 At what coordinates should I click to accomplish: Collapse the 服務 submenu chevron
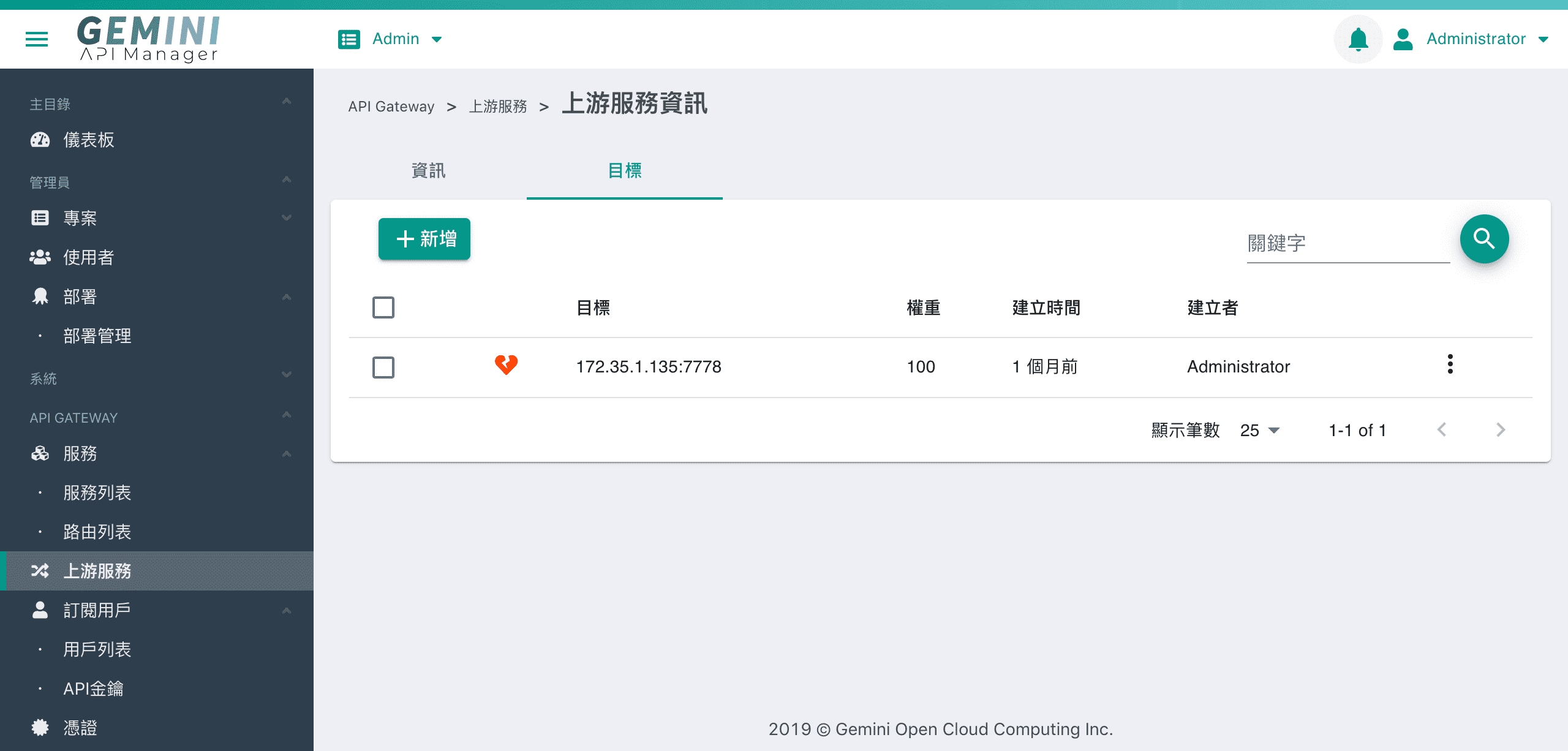point(287,453)
